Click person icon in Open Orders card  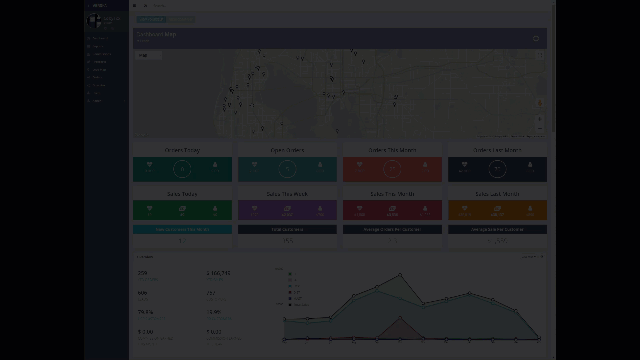pos(320,165)
